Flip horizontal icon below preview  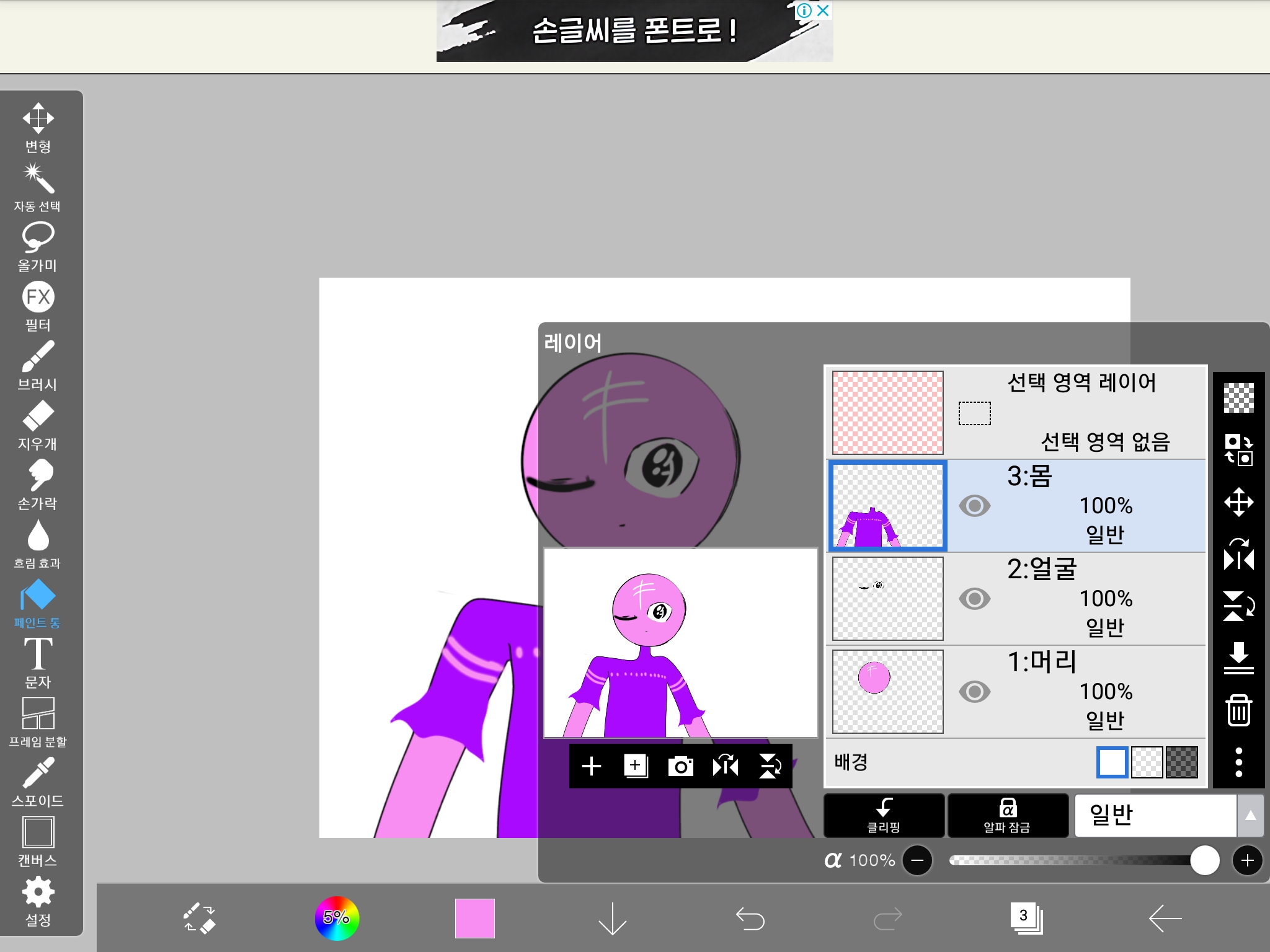coord(726,766)
